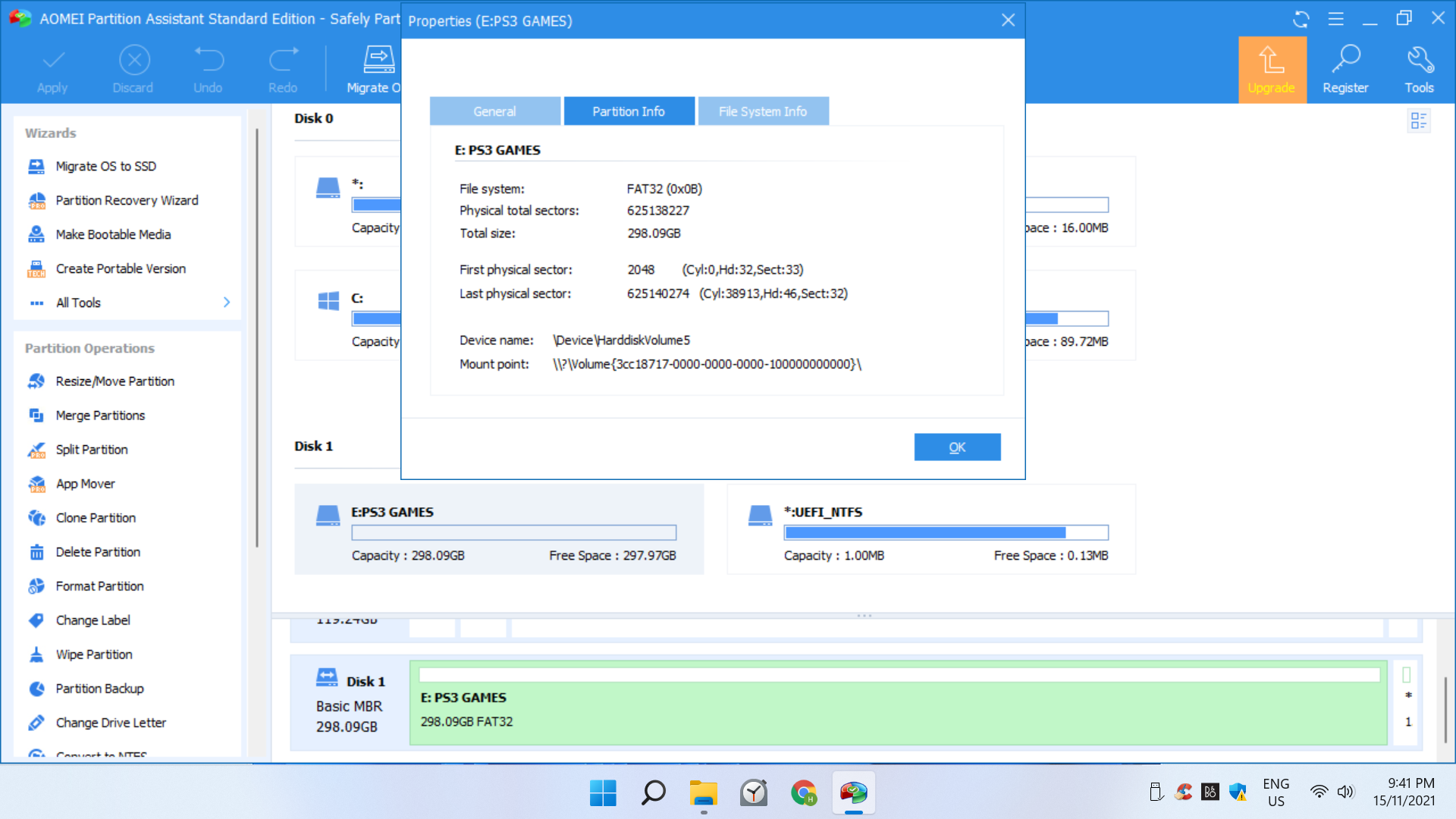
Task: Open Wi-Fi network settings in tray
Action: (x=1319, y=792)
